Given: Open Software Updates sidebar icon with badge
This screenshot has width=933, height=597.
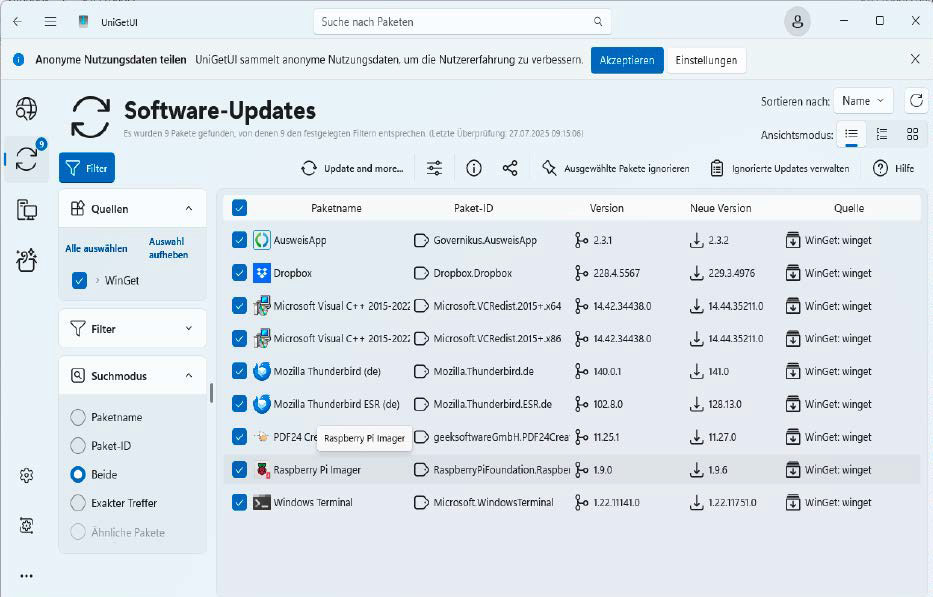Looking at the screenshot, I should (26, 158).
